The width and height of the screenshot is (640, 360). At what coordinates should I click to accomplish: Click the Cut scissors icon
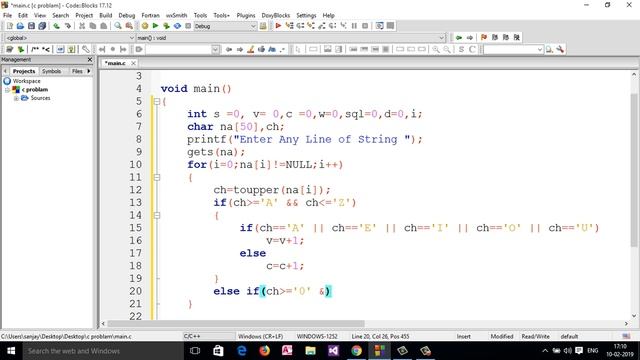82,26
